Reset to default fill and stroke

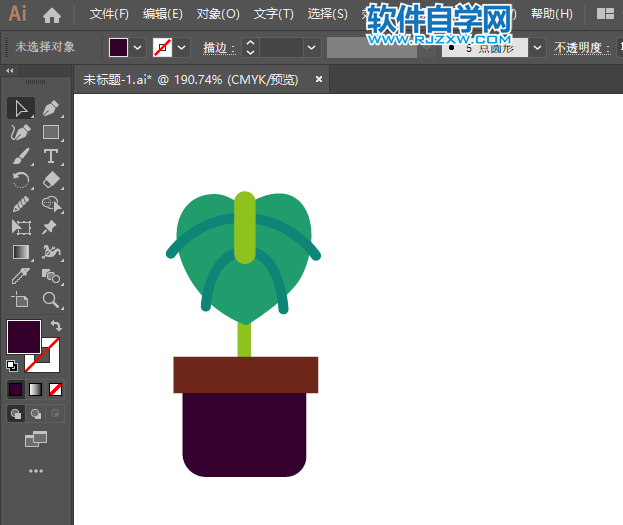12,366
